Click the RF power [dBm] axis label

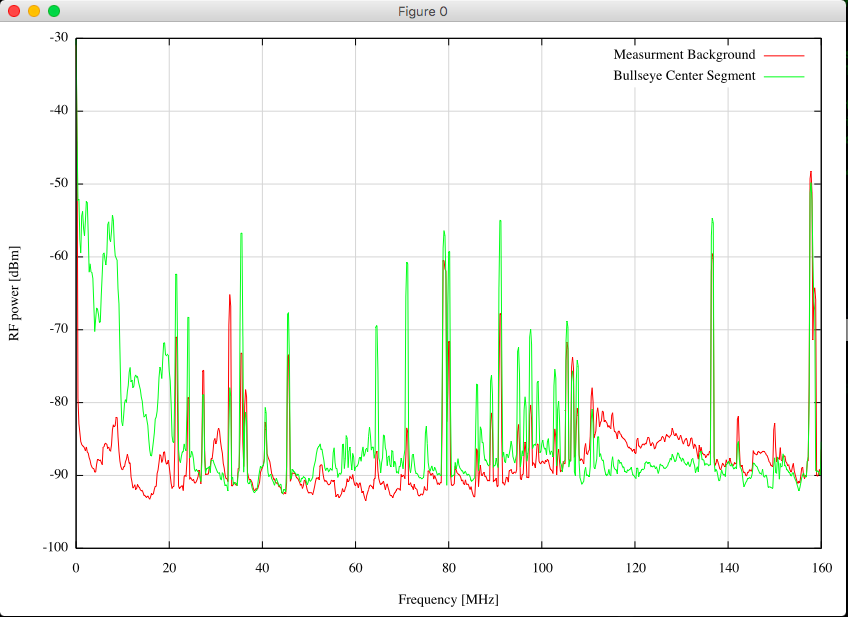[x=14, y=293]
